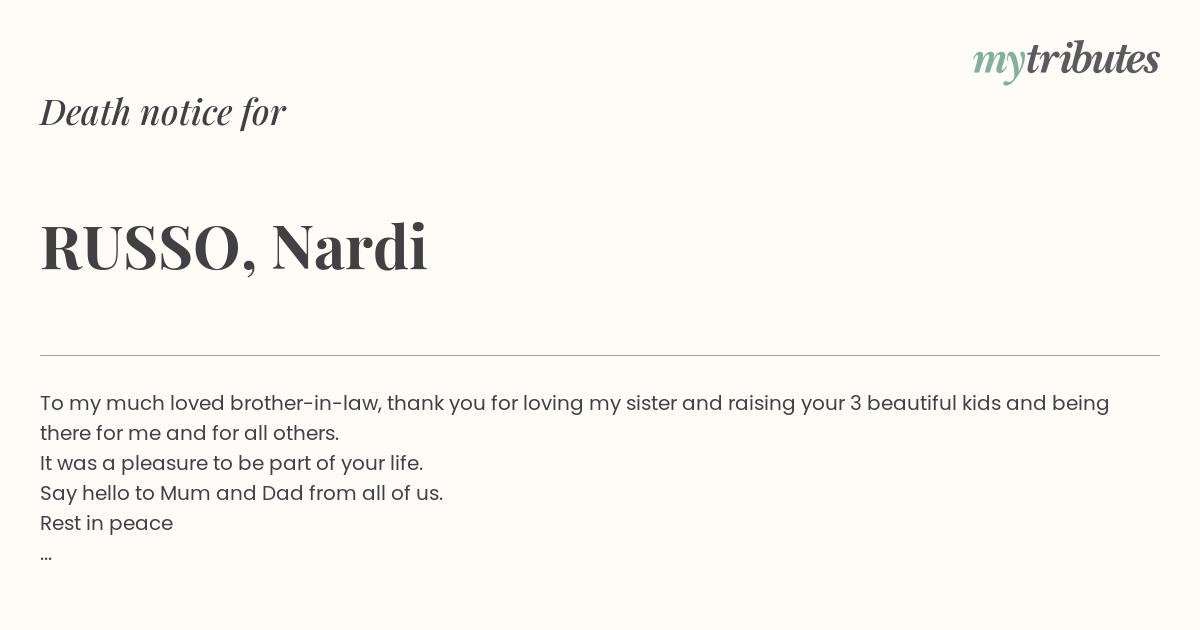Image resolution: width=1200 pixels, height=630 pixels.
Task: Click the word "brother-in-law" in the message
Action: (305, 403)
